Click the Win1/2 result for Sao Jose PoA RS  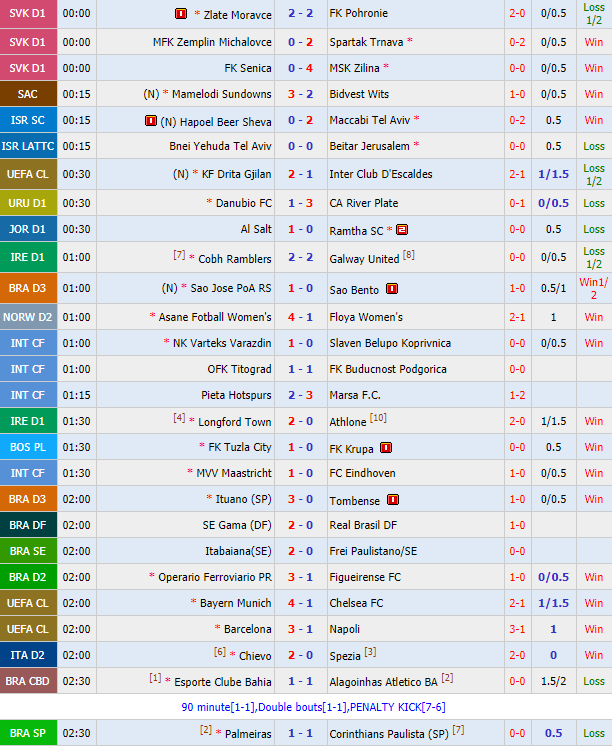593,288
